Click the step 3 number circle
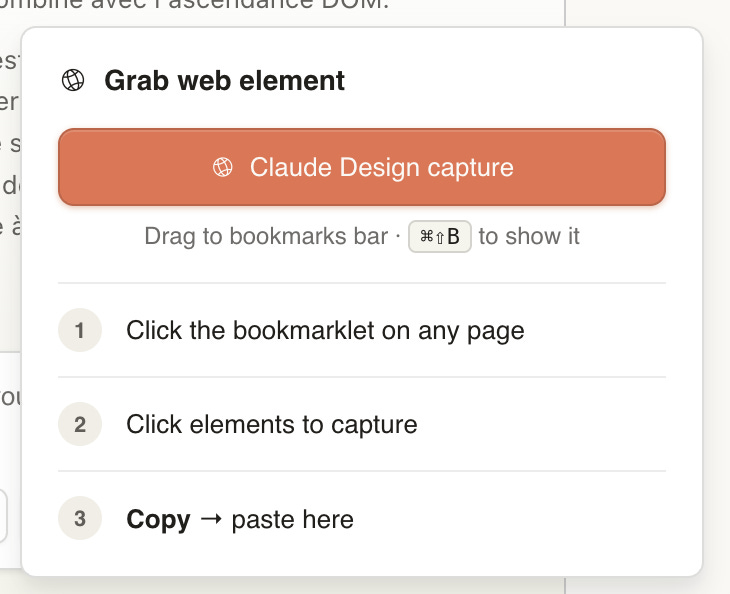The width and height of the screenshot is (730, 594). point(80,518)
